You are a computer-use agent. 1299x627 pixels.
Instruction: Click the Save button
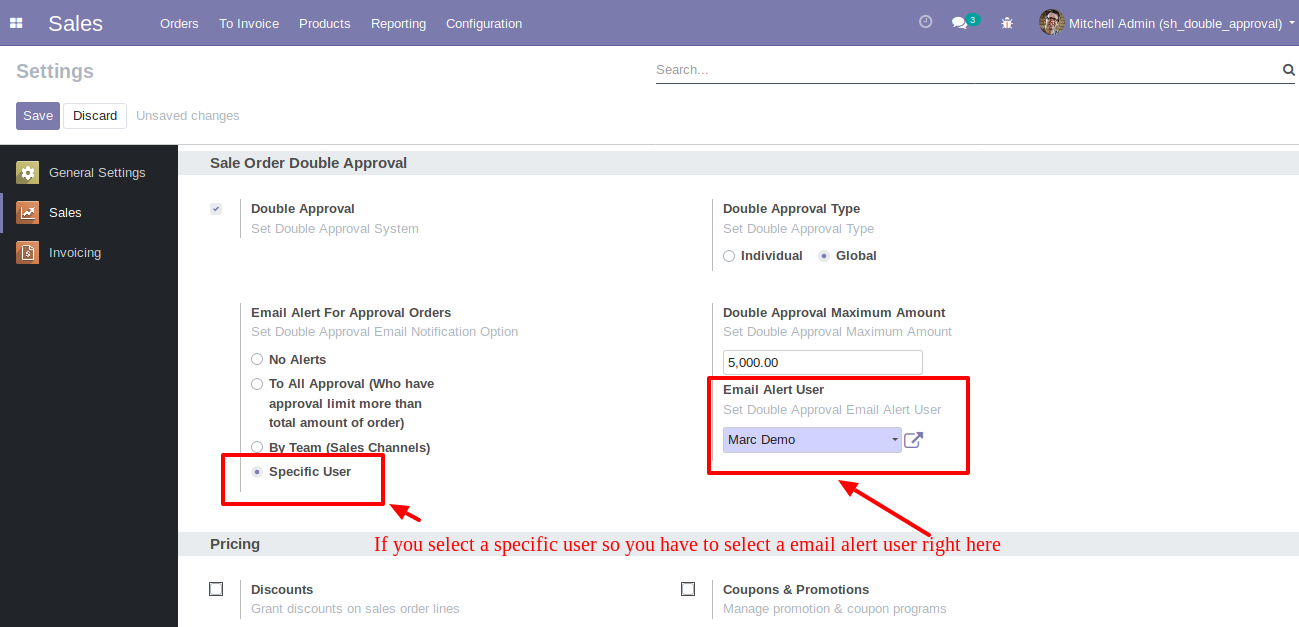(38, 116)
